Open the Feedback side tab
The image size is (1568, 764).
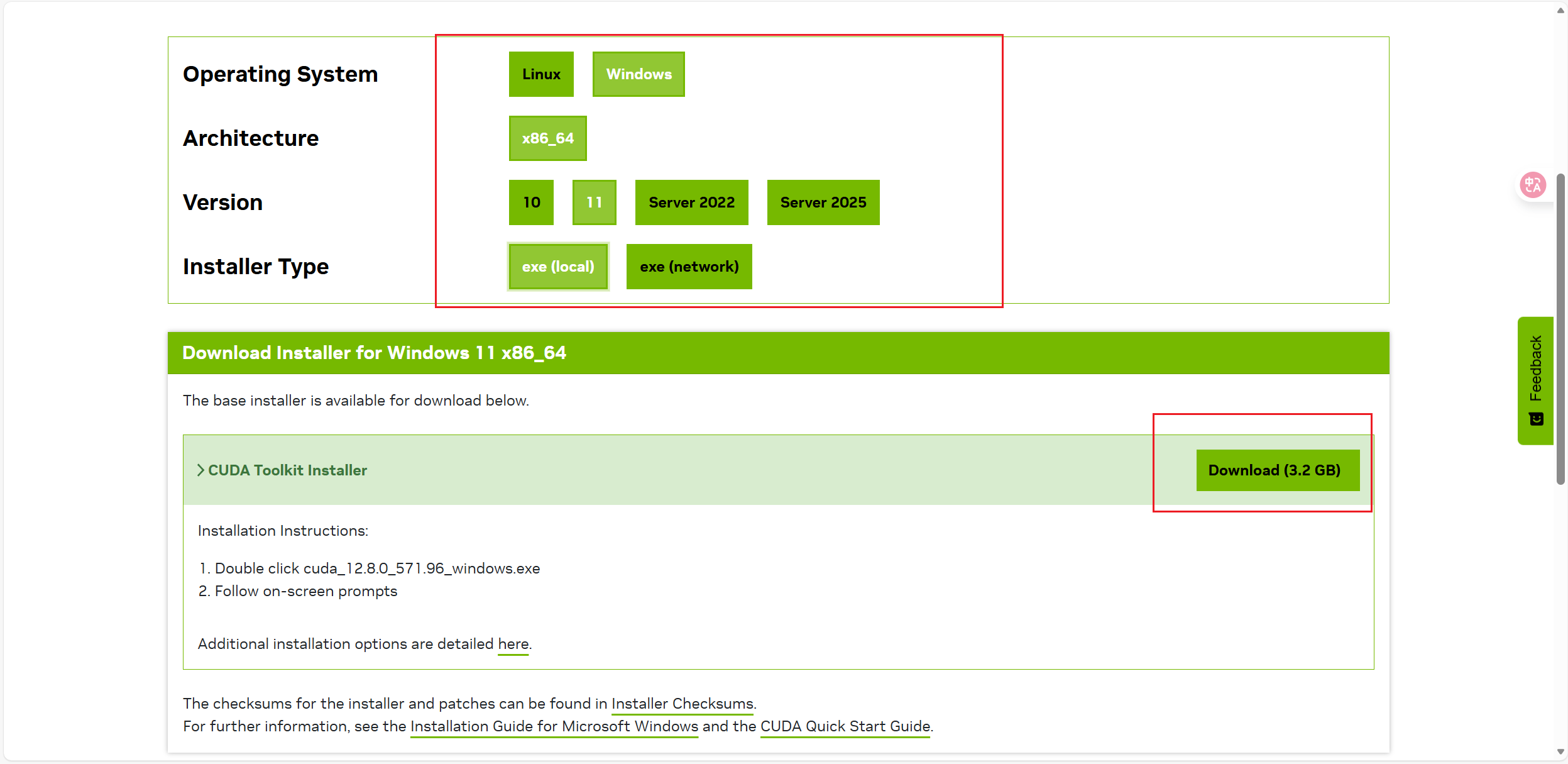1535,381
